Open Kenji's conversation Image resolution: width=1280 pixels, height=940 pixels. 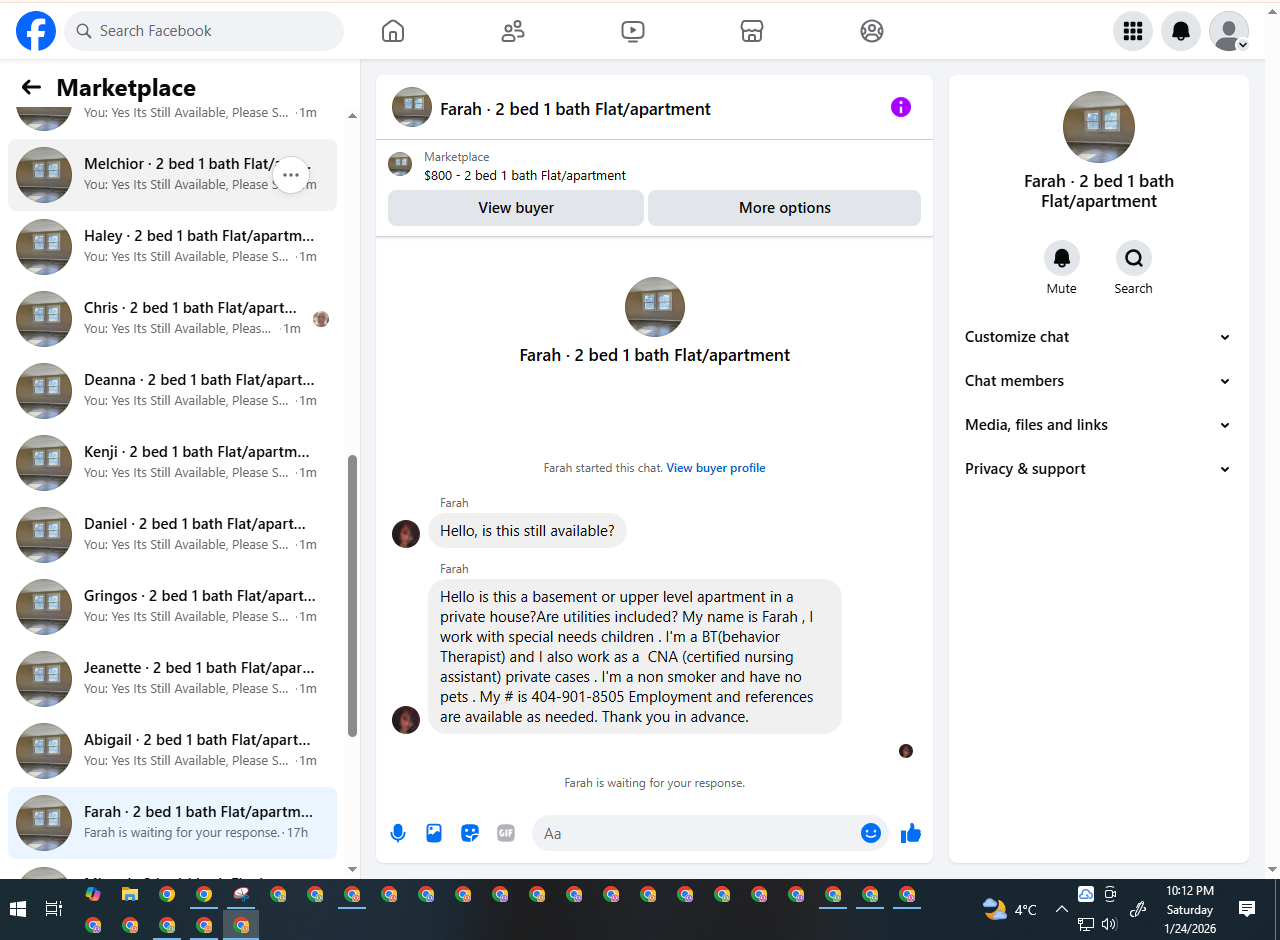point(172,463)
